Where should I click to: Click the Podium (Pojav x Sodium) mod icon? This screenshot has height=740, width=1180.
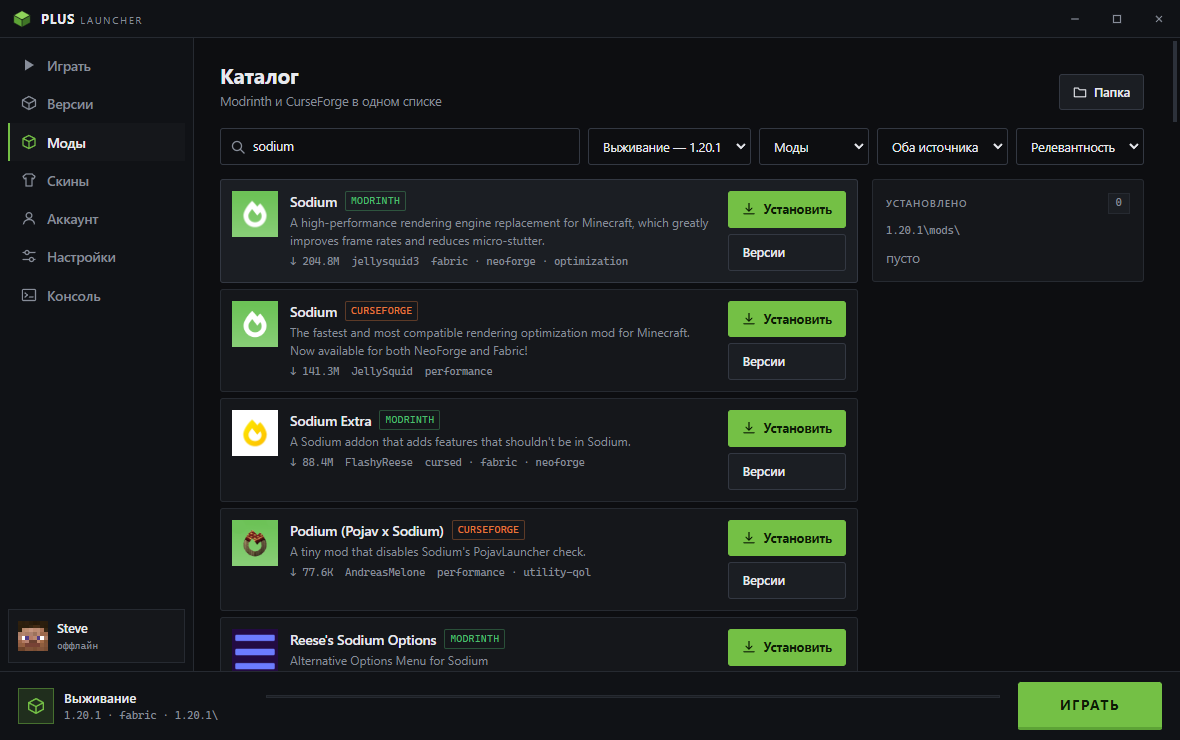[254, 543]
